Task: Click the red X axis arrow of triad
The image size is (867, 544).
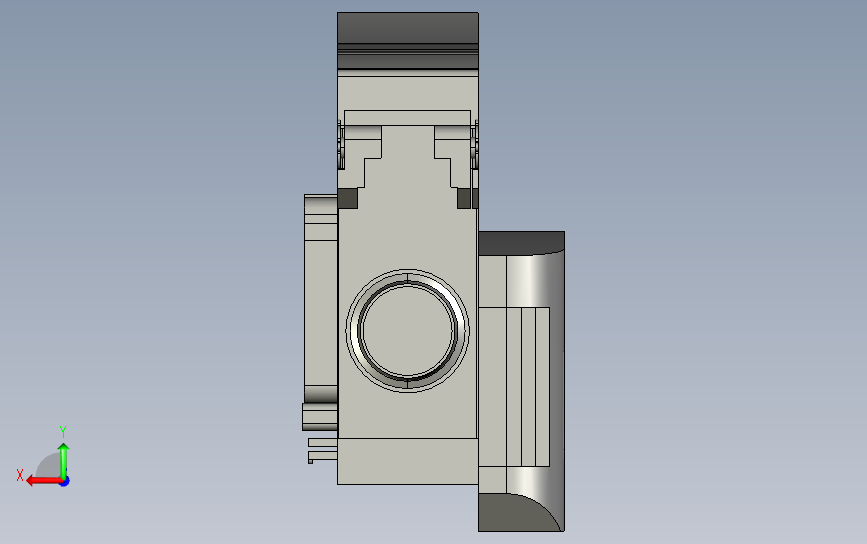Action: point(44,481)
